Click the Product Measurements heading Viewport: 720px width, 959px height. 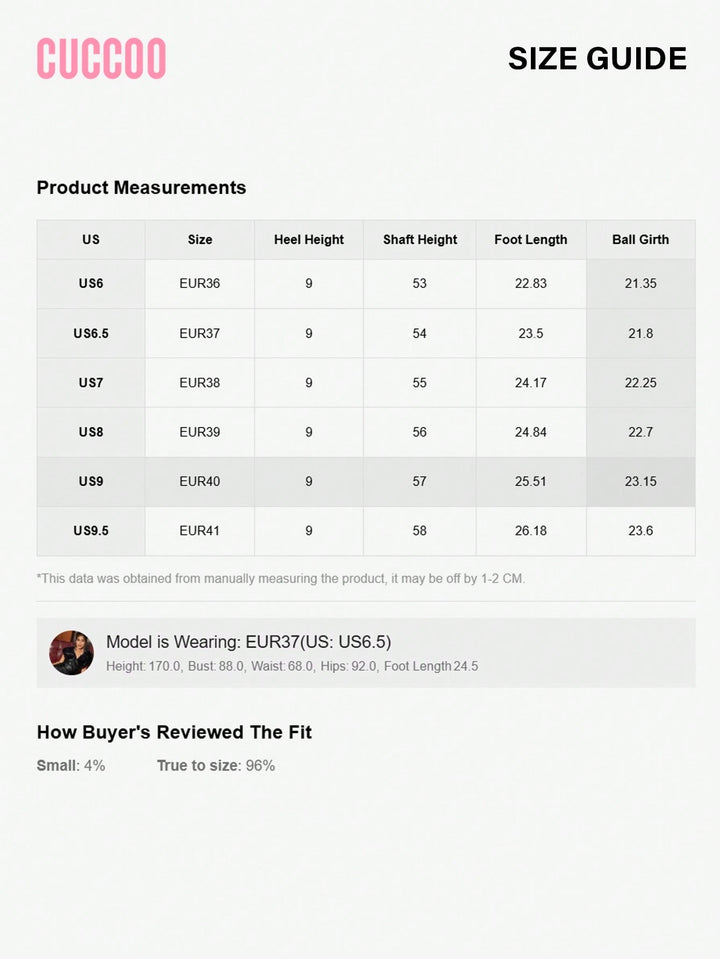[x=141, y=187]
